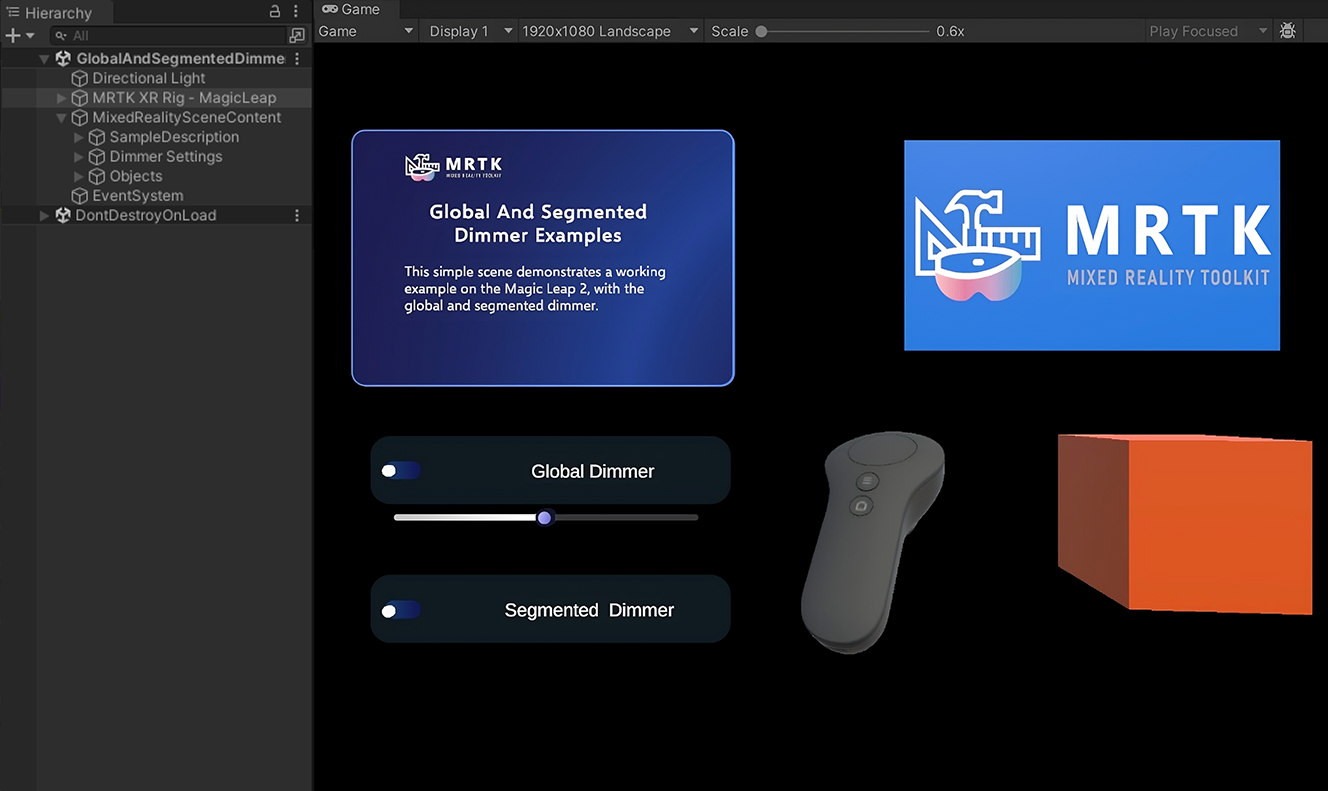Enable the Segmented Dimmer toggle switch
This screenshot has height=791, width=1328.
tap(400, 609)
